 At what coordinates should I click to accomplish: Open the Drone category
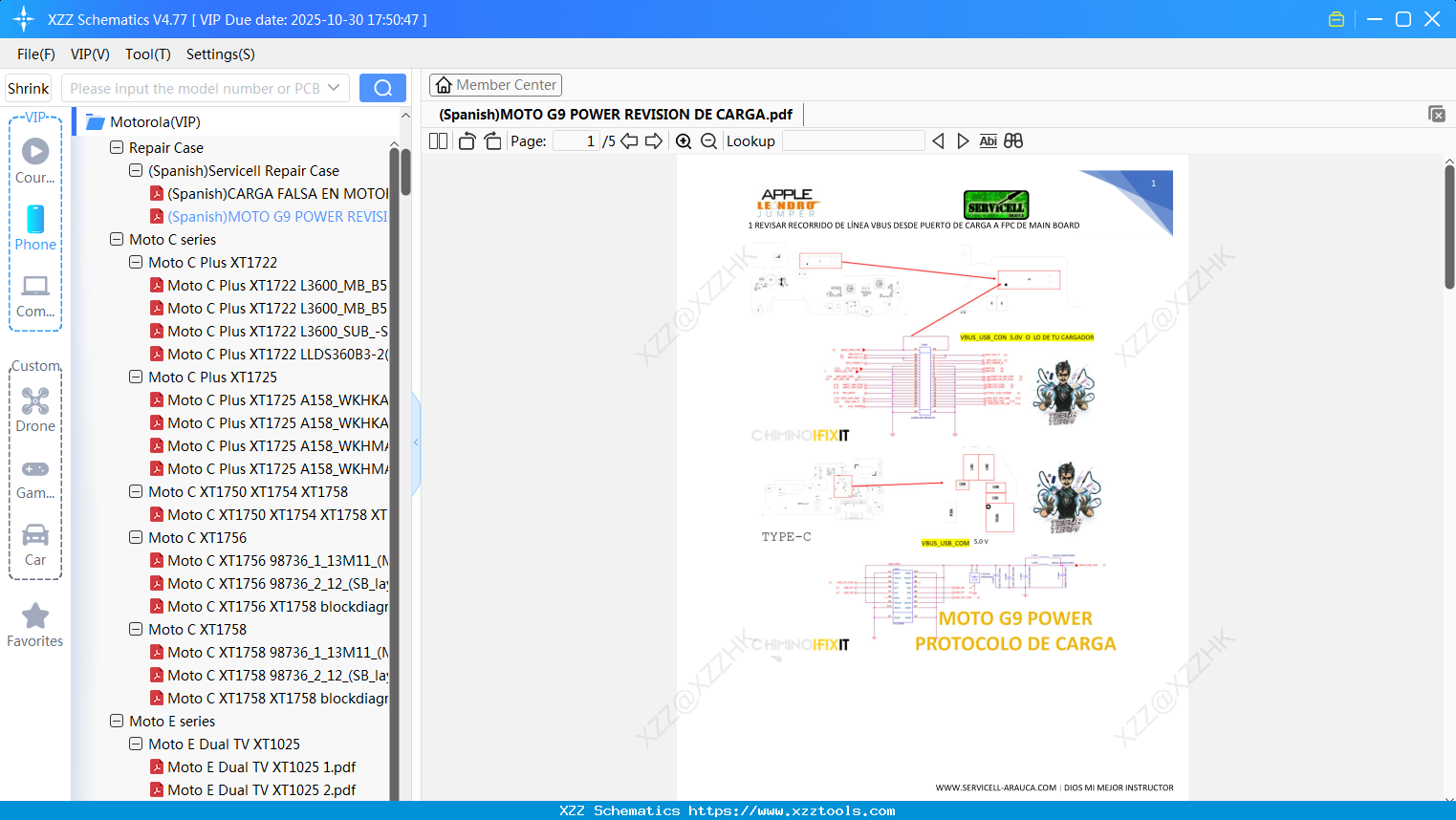click(35, 409)
